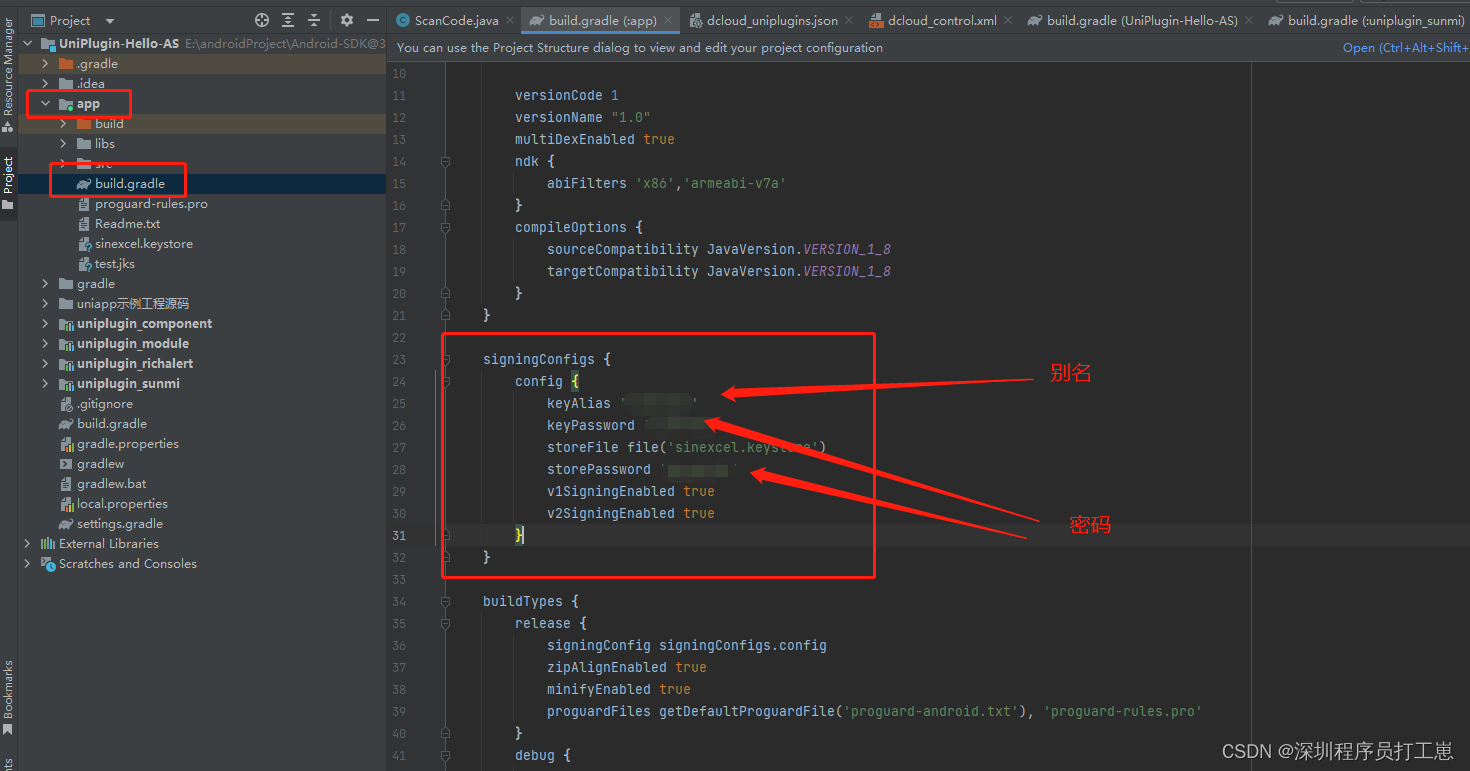The image size is (1470, 771).
Task: Switch to the dcloud_uniplugins.json tab
Action: click(772, 20)
